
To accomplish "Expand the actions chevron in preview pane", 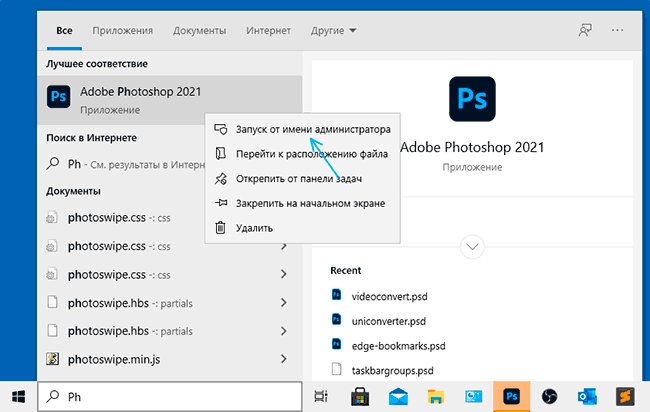I will [472, 247].
